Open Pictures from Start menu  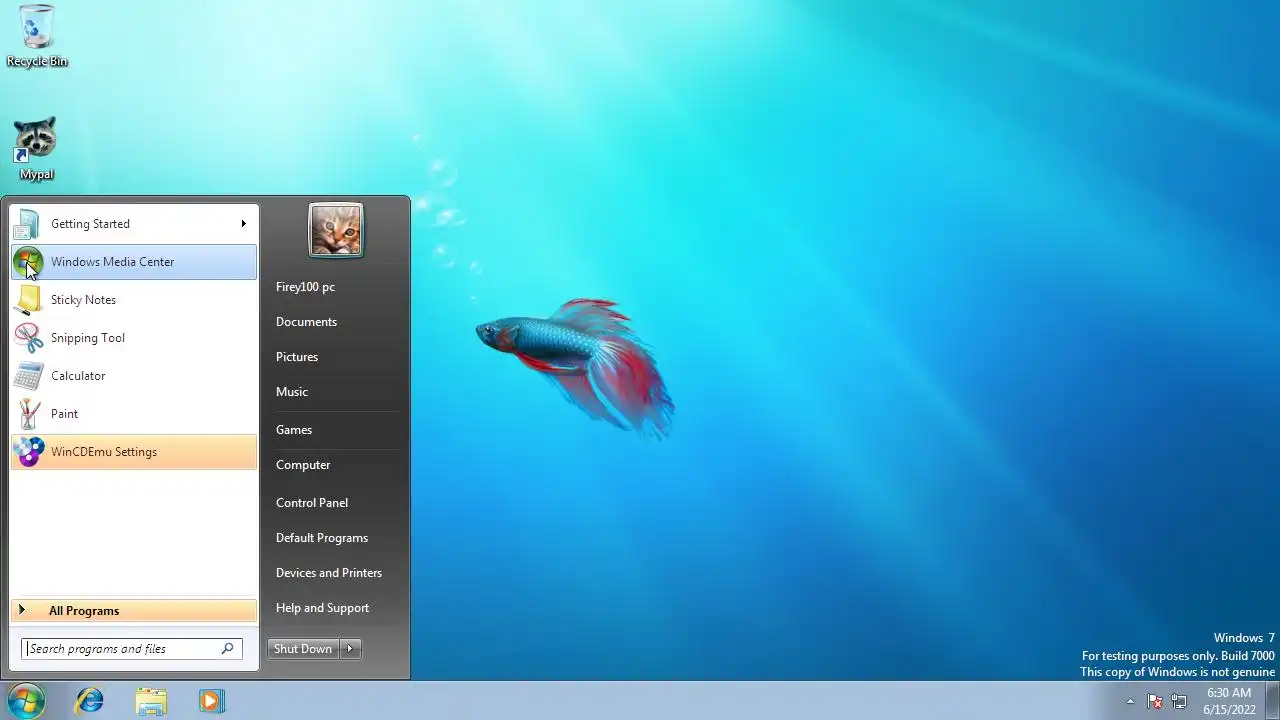point(297,357)
